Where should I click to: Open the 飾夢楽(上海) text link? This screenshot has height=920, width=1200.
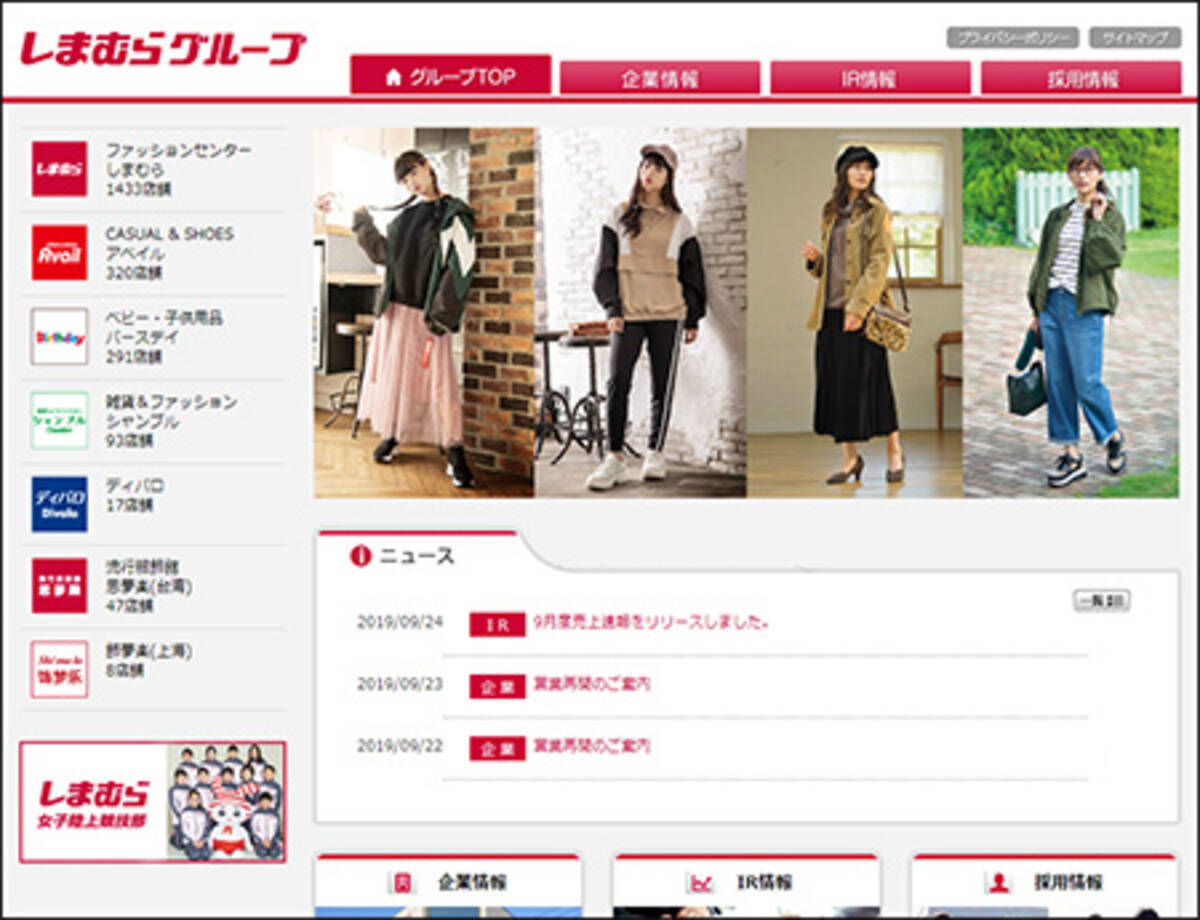[x=149, y=651]
